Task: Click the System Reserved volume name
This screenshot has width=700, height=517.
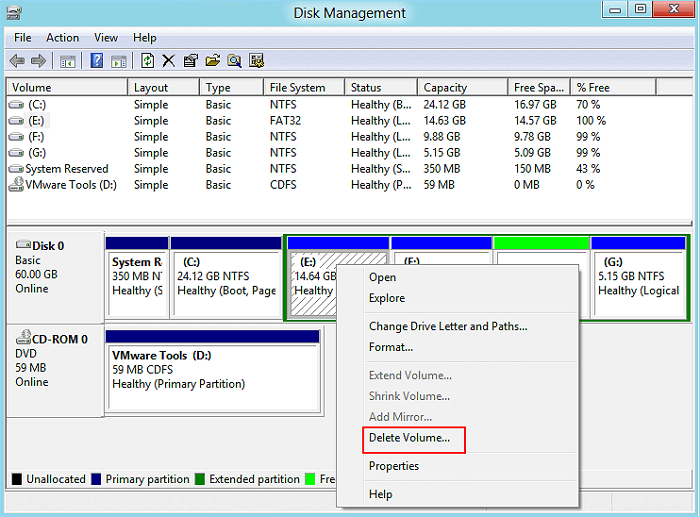Action: pyautogui.click(x=67, y=169)
